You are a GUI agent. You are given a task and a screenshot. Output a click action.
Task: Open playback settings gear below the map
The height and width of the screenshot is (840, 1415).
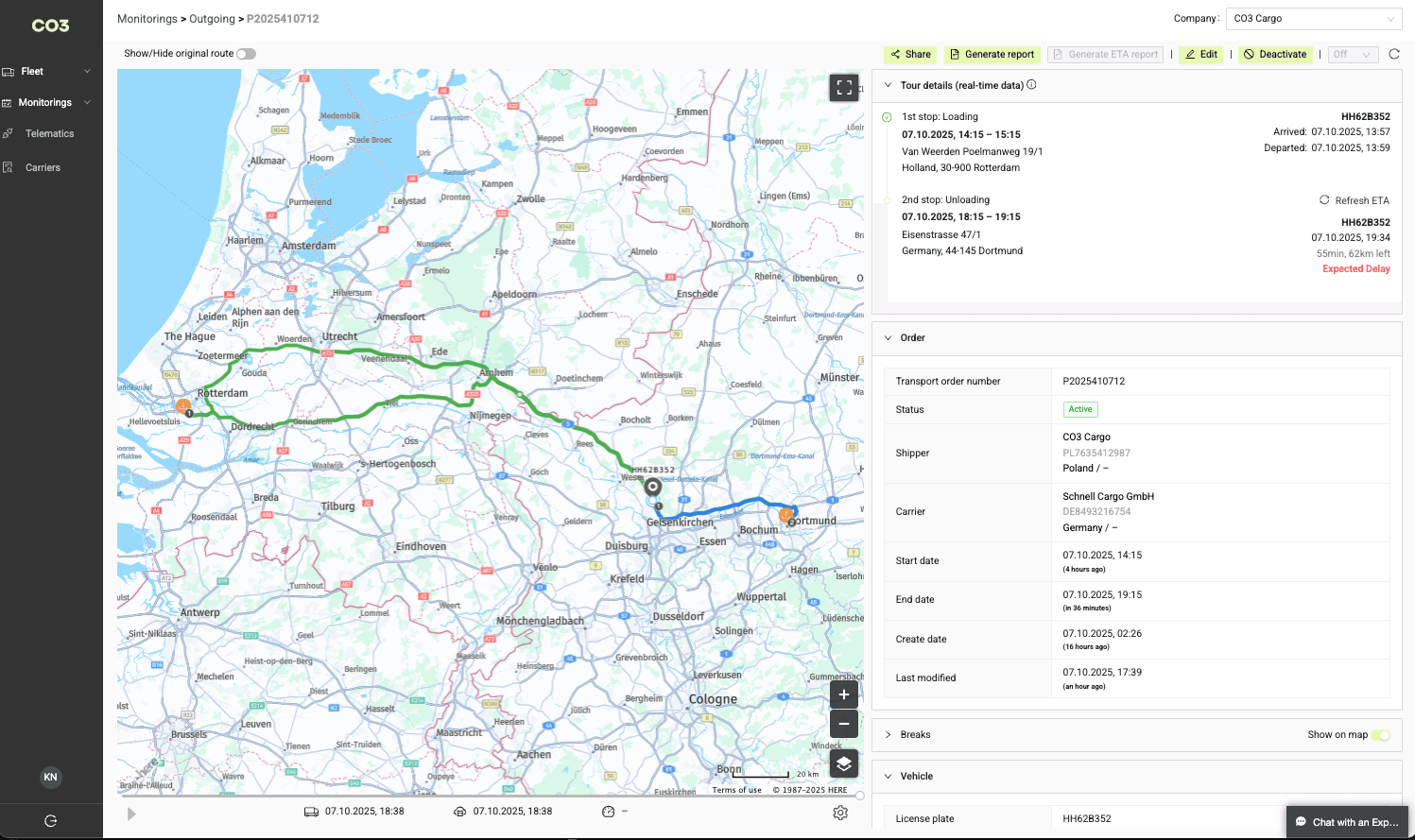pyautogui.click(x=839, y=812)
